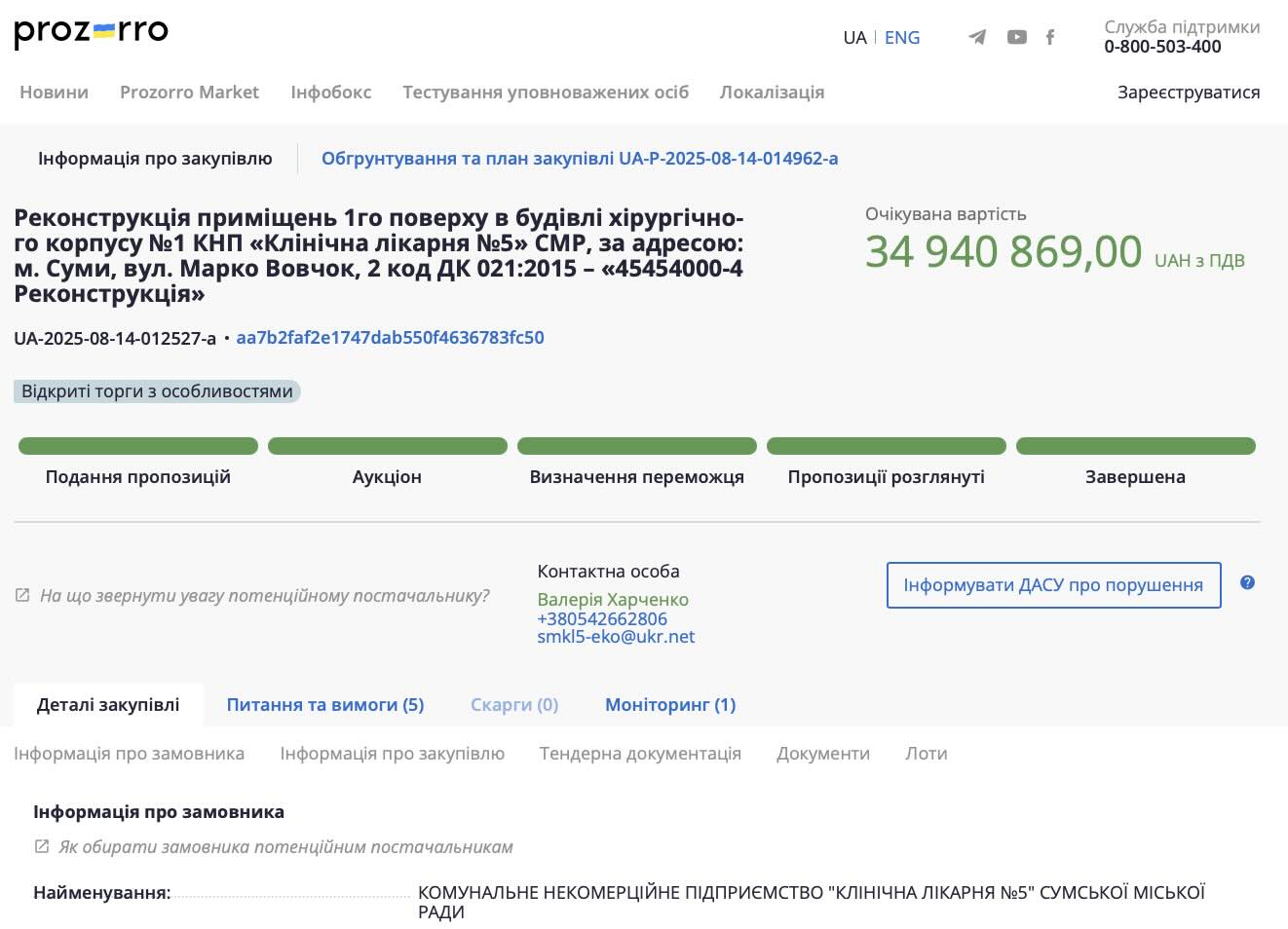
Task: Click external link icon beside supplier advice
Action: pos(22,595)
